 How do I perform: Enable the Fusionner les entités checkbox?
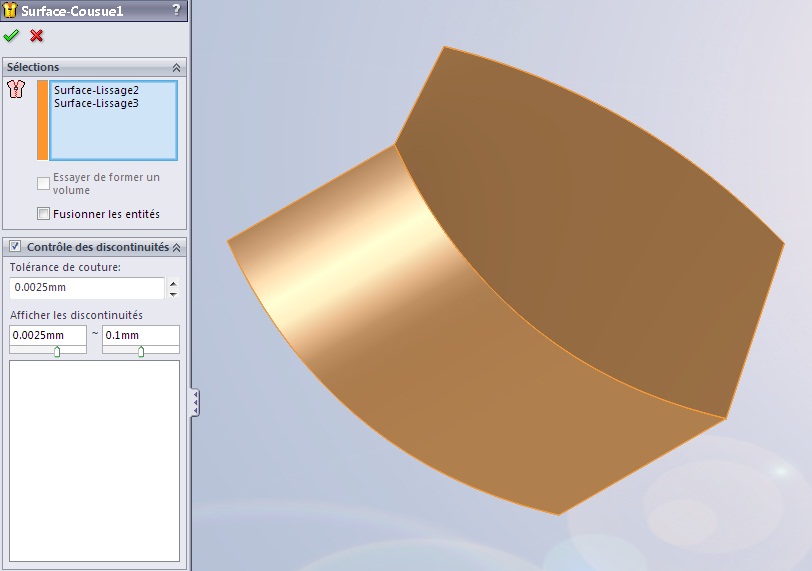coord(43,214)
